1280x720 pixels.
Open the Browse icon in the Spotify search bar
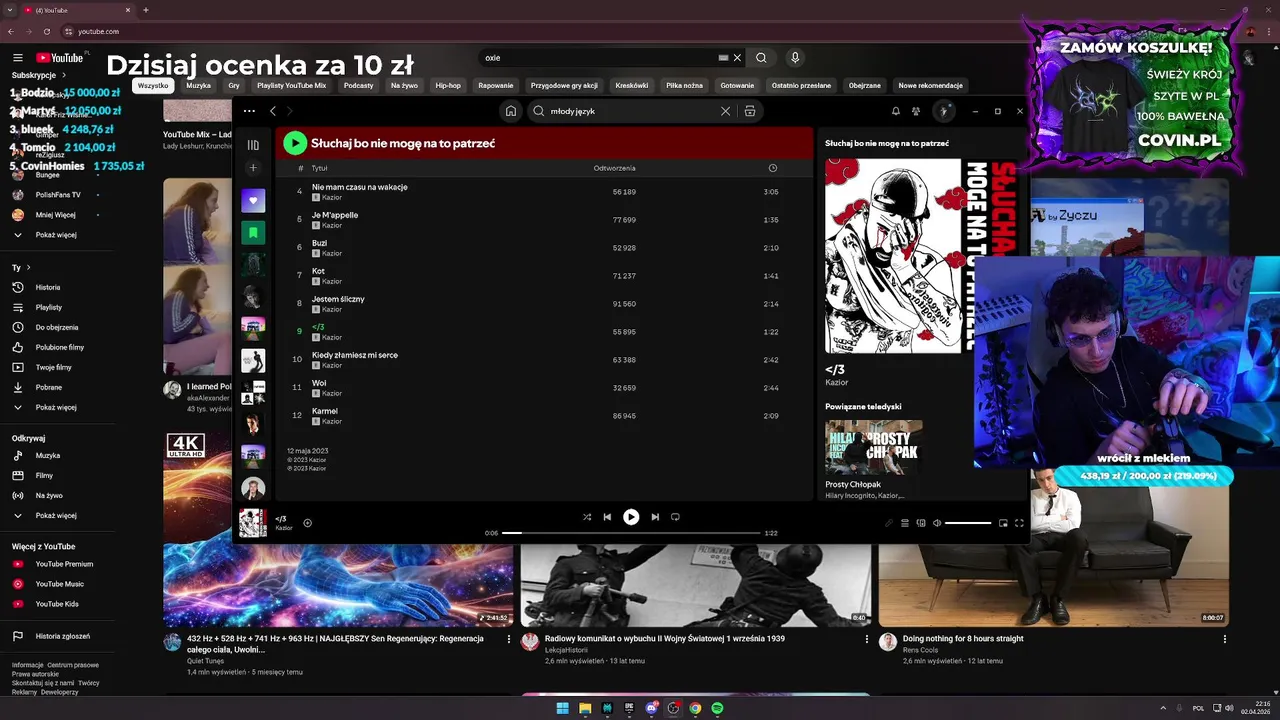pos(749,111)
